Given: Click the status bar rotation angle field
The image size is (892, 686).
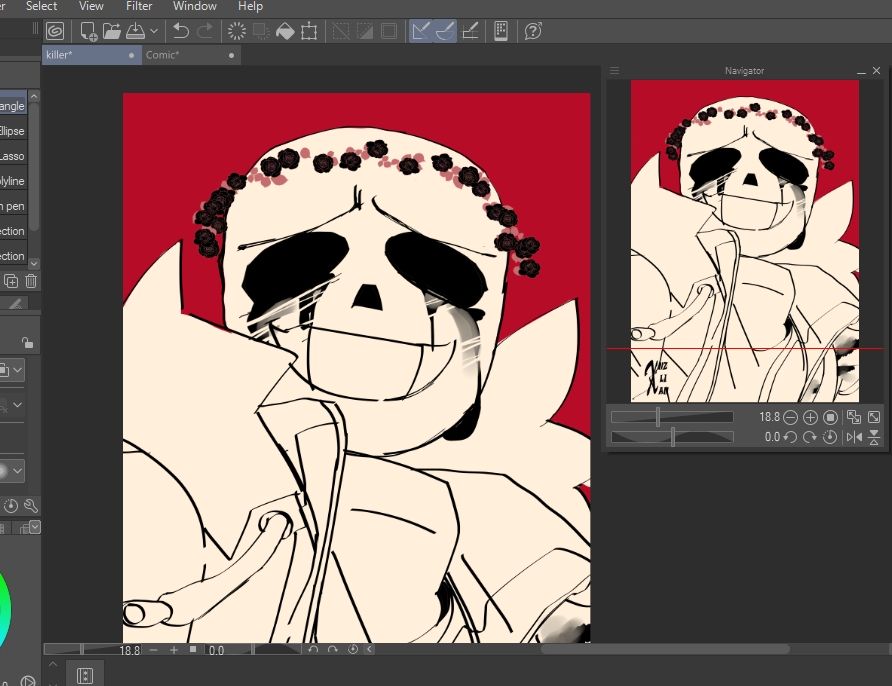Looking at the screenshot, I should click(217, 650).
